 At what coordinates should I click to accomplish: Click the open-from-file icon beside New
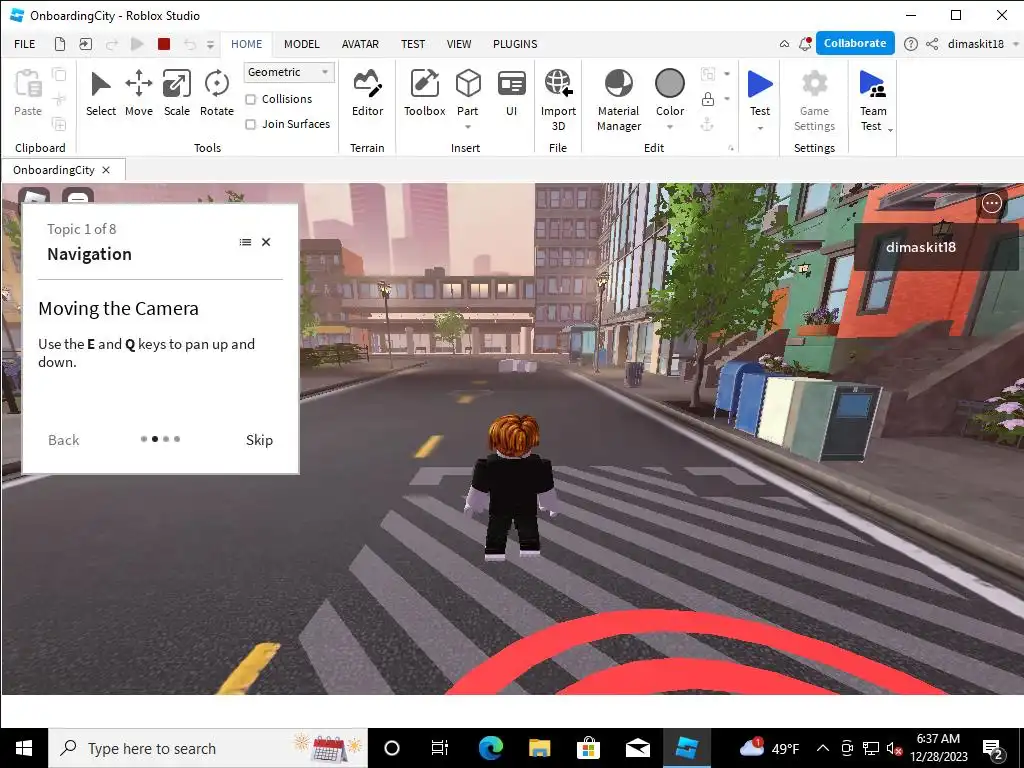click(86, 44)
